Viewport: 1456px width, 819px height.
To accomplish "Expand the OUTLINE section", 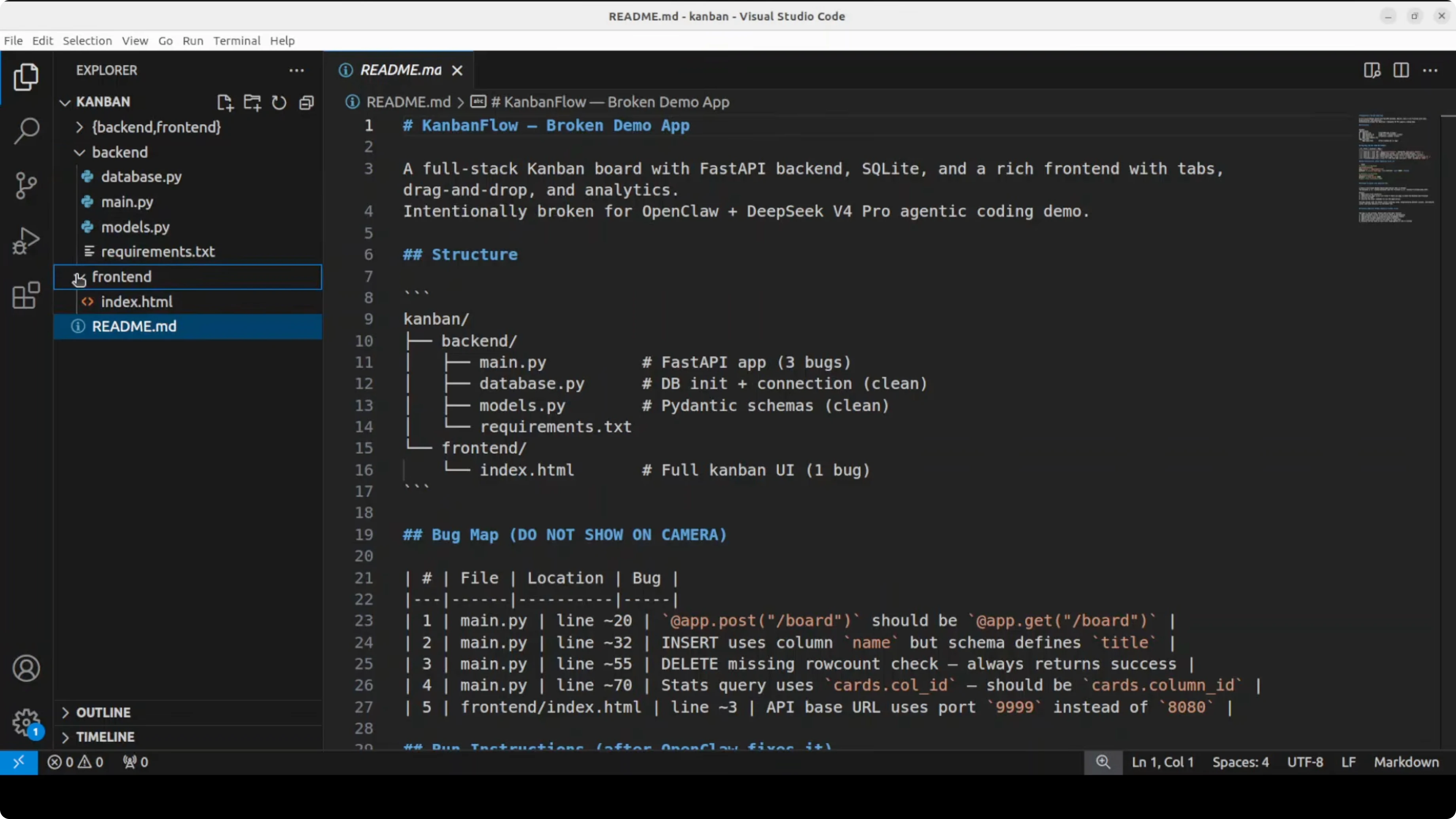I will coord(103,712).
